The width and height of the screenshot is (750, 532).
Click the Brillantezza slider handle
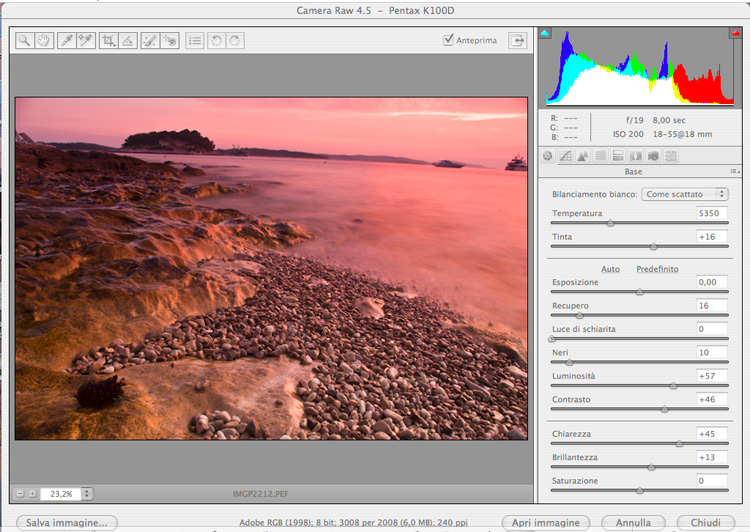pyautogui.click(x=651, y=467)
